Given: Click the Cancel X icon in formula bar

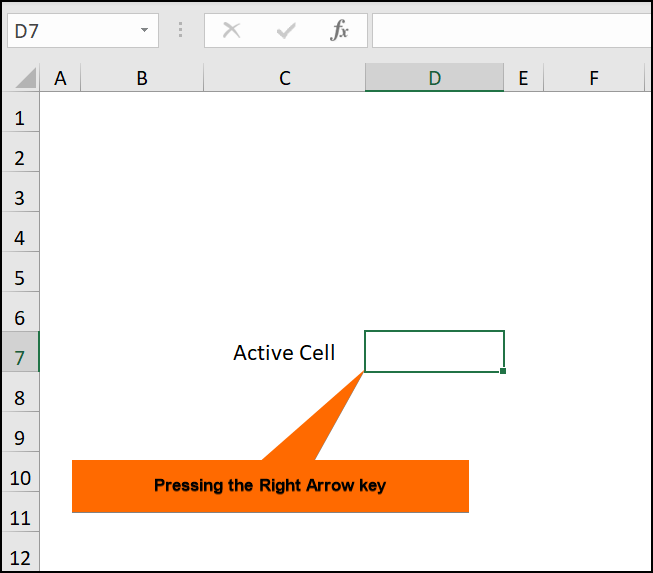Looking at the screenshot, I should pos(231,31).
